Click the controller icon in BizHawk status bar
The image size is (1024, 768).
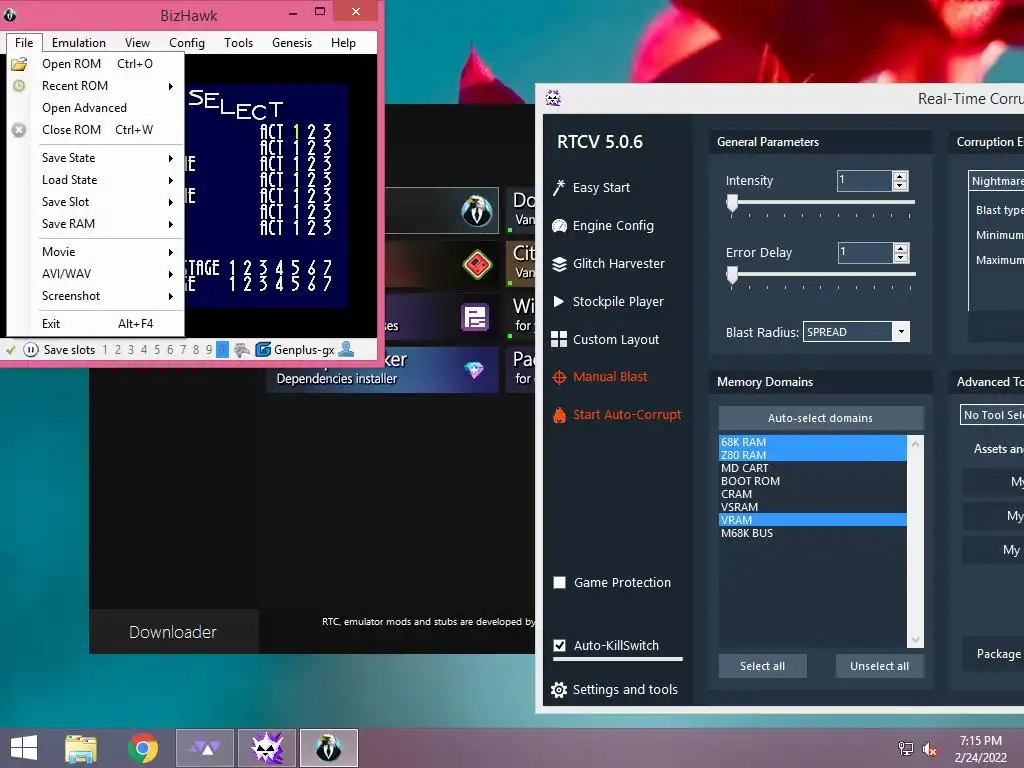coord(242,350)
